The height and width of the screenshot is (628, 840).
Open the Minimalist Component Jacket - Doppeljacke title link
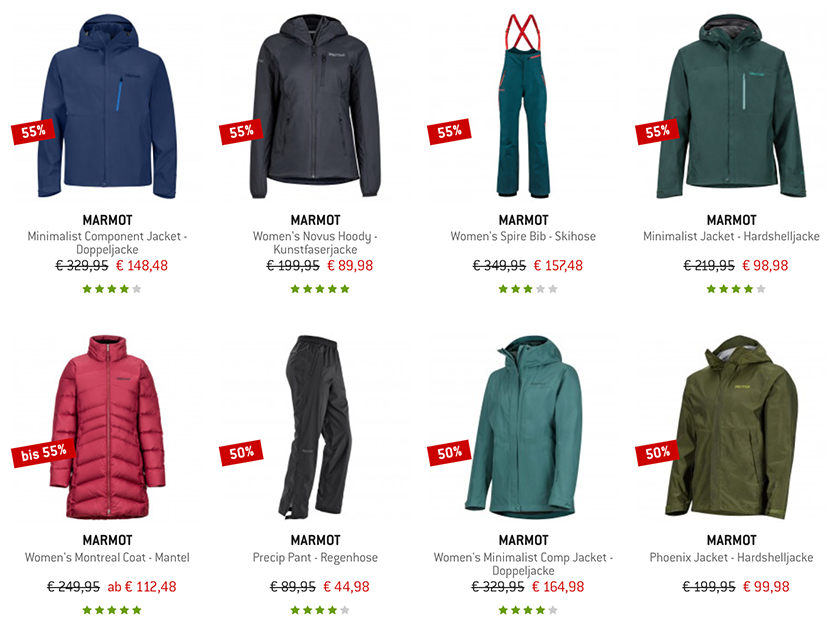tap(107, 243)
